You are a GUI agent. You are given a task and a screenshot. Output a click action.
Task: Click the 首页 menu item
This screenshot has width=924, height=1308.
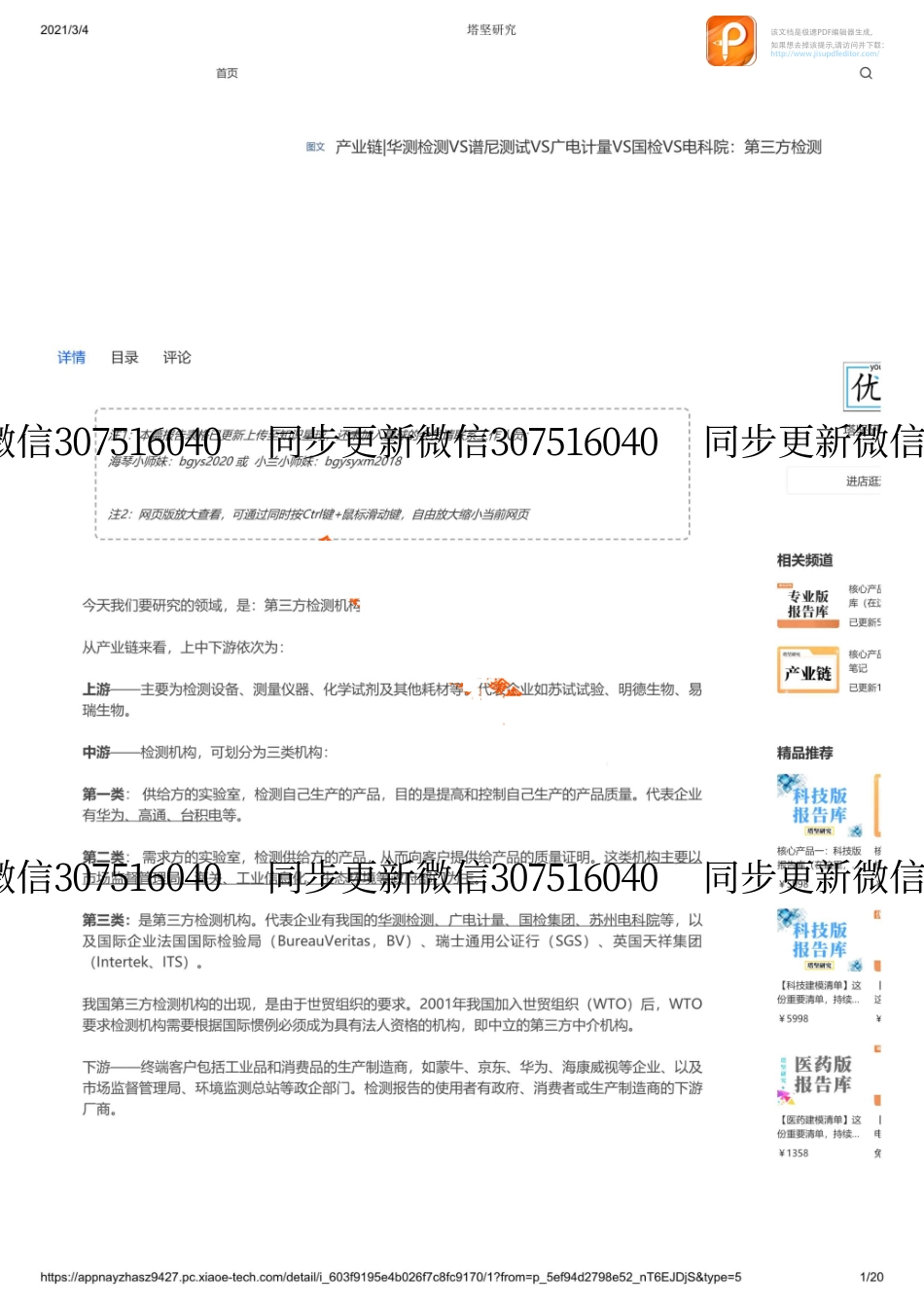[x=227, y=74]
